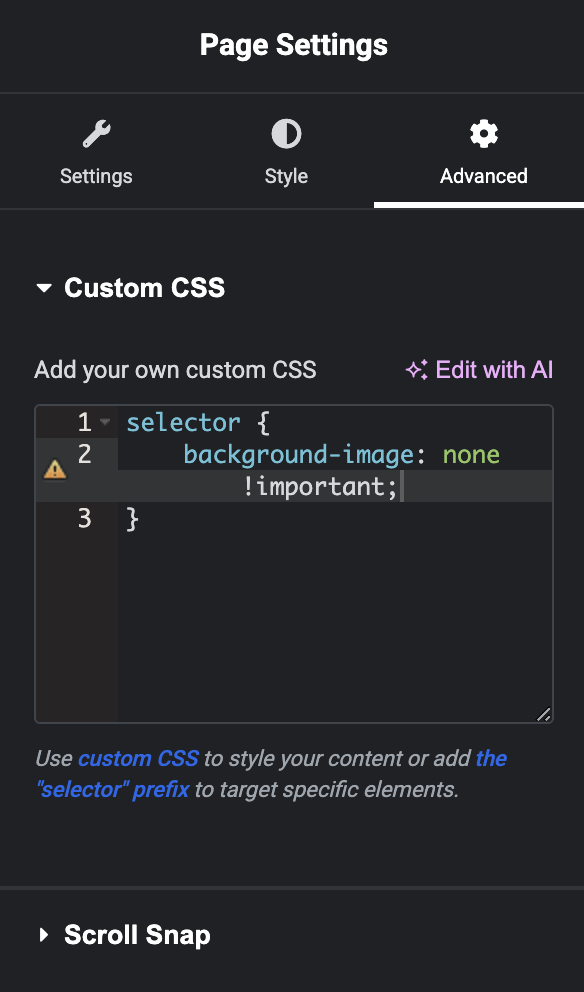
Task: Open the Scroll Snap section title
Action: point(137,935)
